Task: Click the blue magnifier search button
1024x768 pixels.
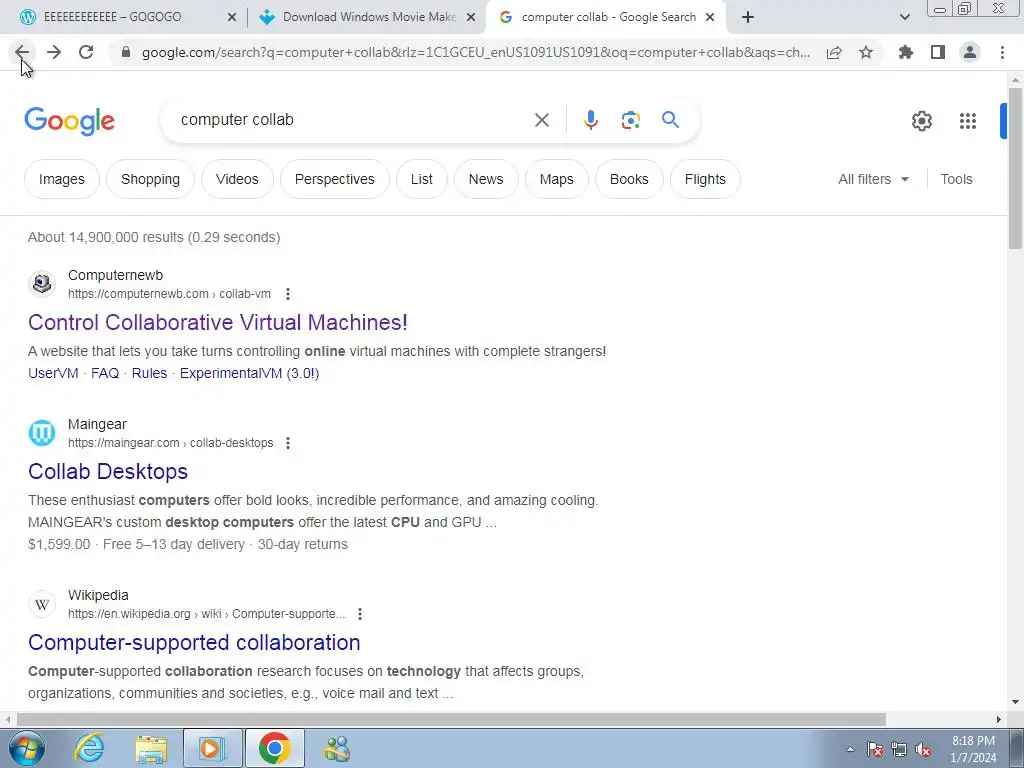Action: tap(670, 120)
